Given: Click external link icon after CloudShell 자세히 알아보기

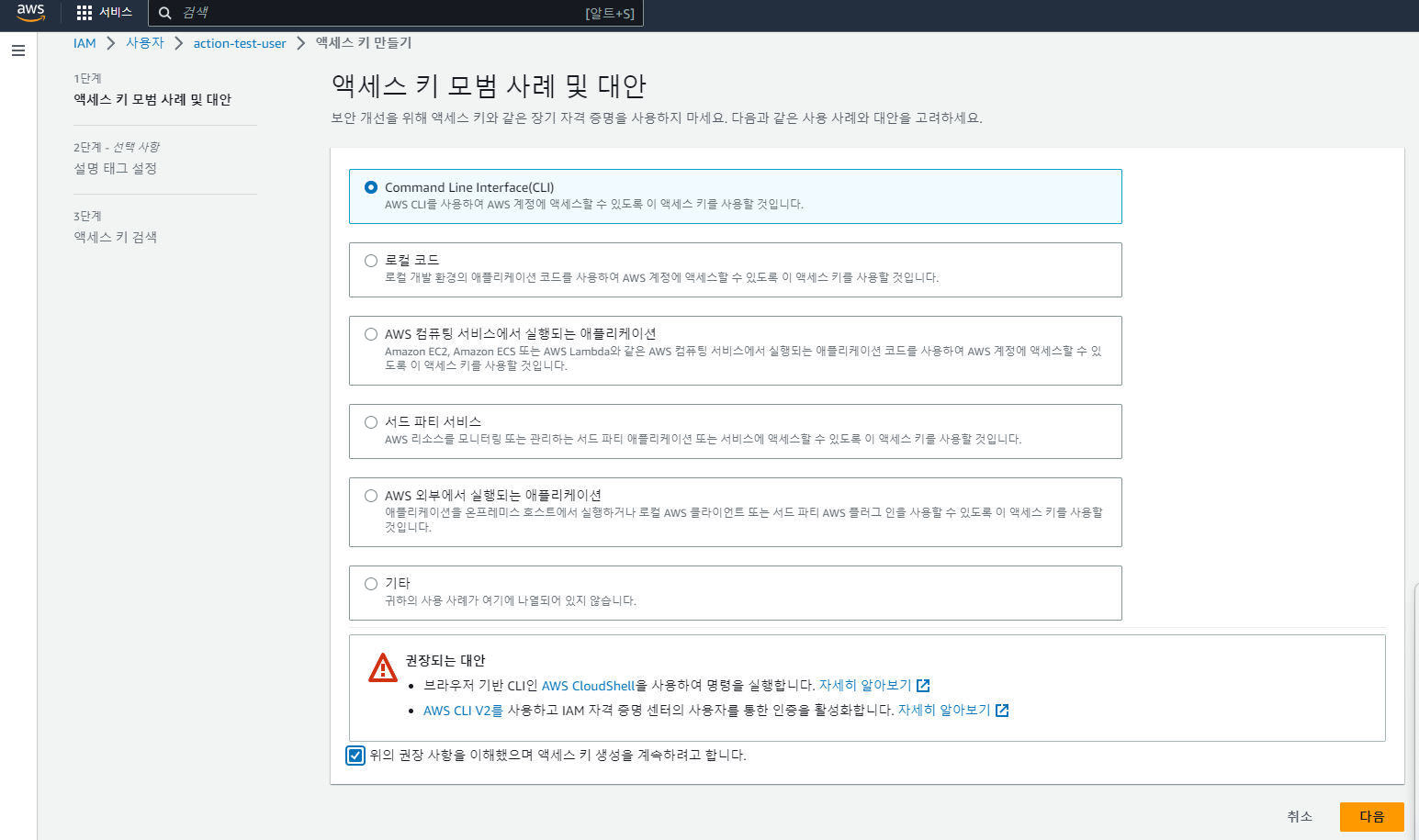Looking at the screenshot, I should click(x=923, y=686).
